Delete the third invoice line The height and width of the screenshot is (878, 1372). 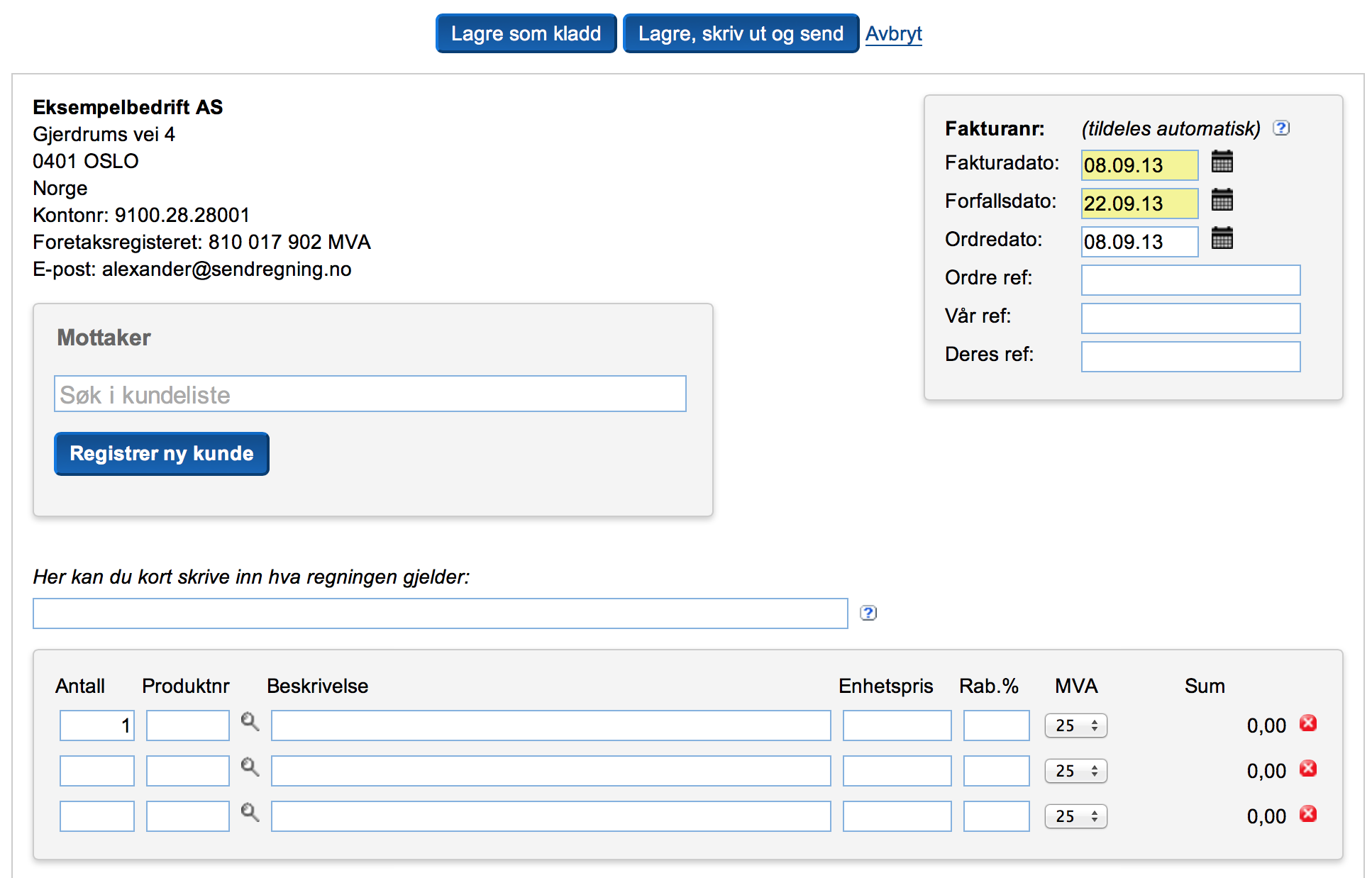tap(1307, 814)
